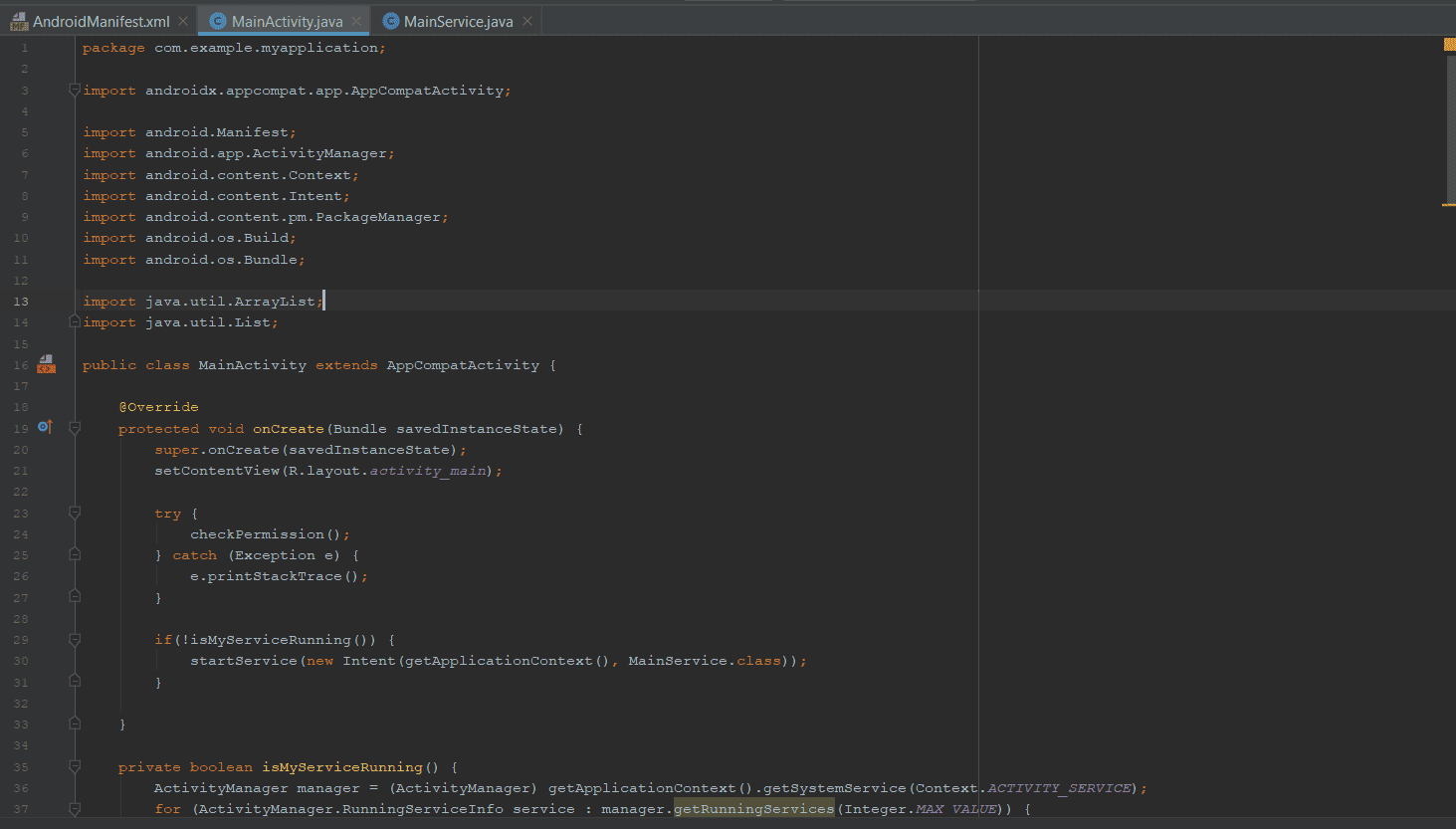Viewport: 1456px width, 829px height.
Task: Click the vertical scrollbar thumb on right edge
Action: (x=1449, y=129)
